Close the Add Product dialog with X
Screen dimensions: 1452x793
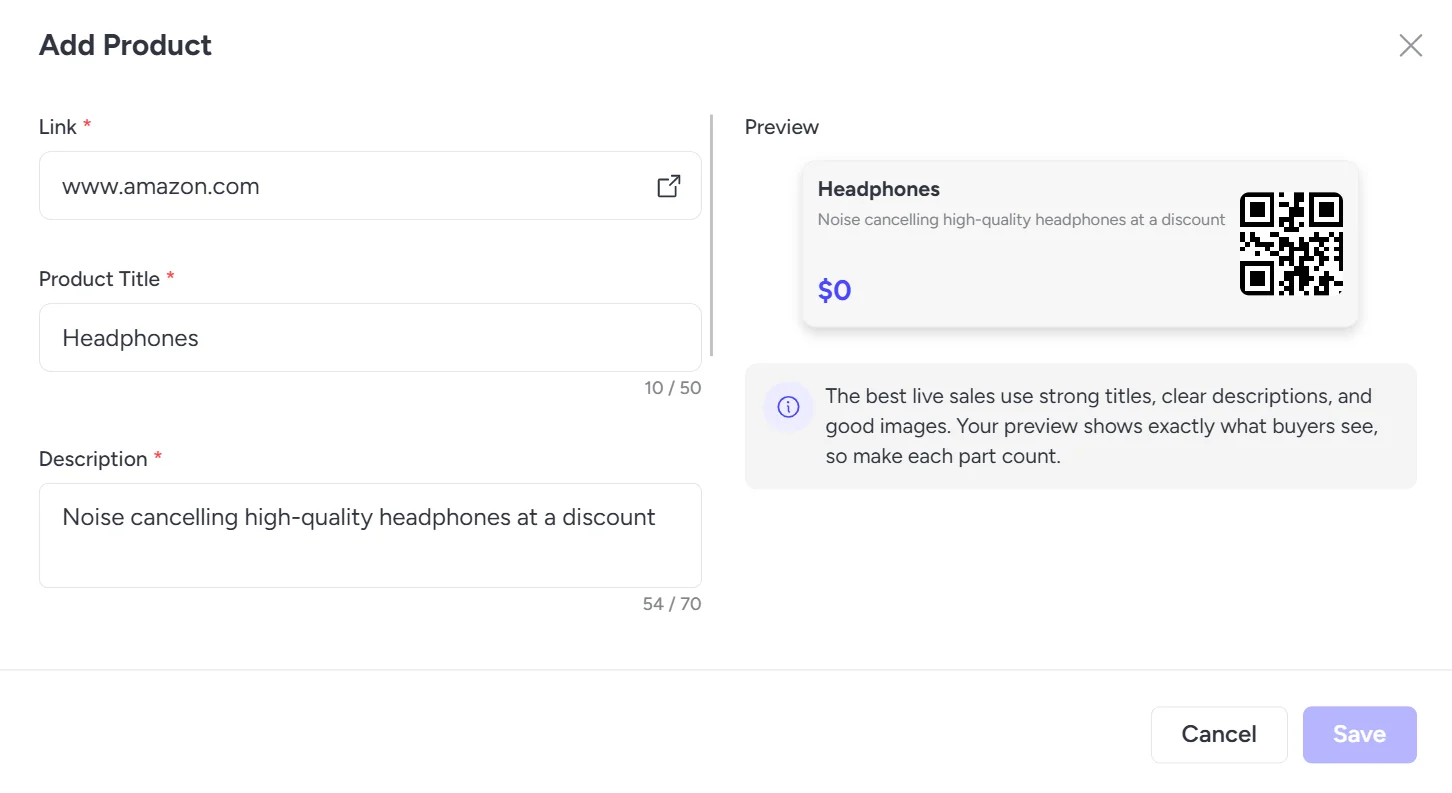click(1410, 45)
